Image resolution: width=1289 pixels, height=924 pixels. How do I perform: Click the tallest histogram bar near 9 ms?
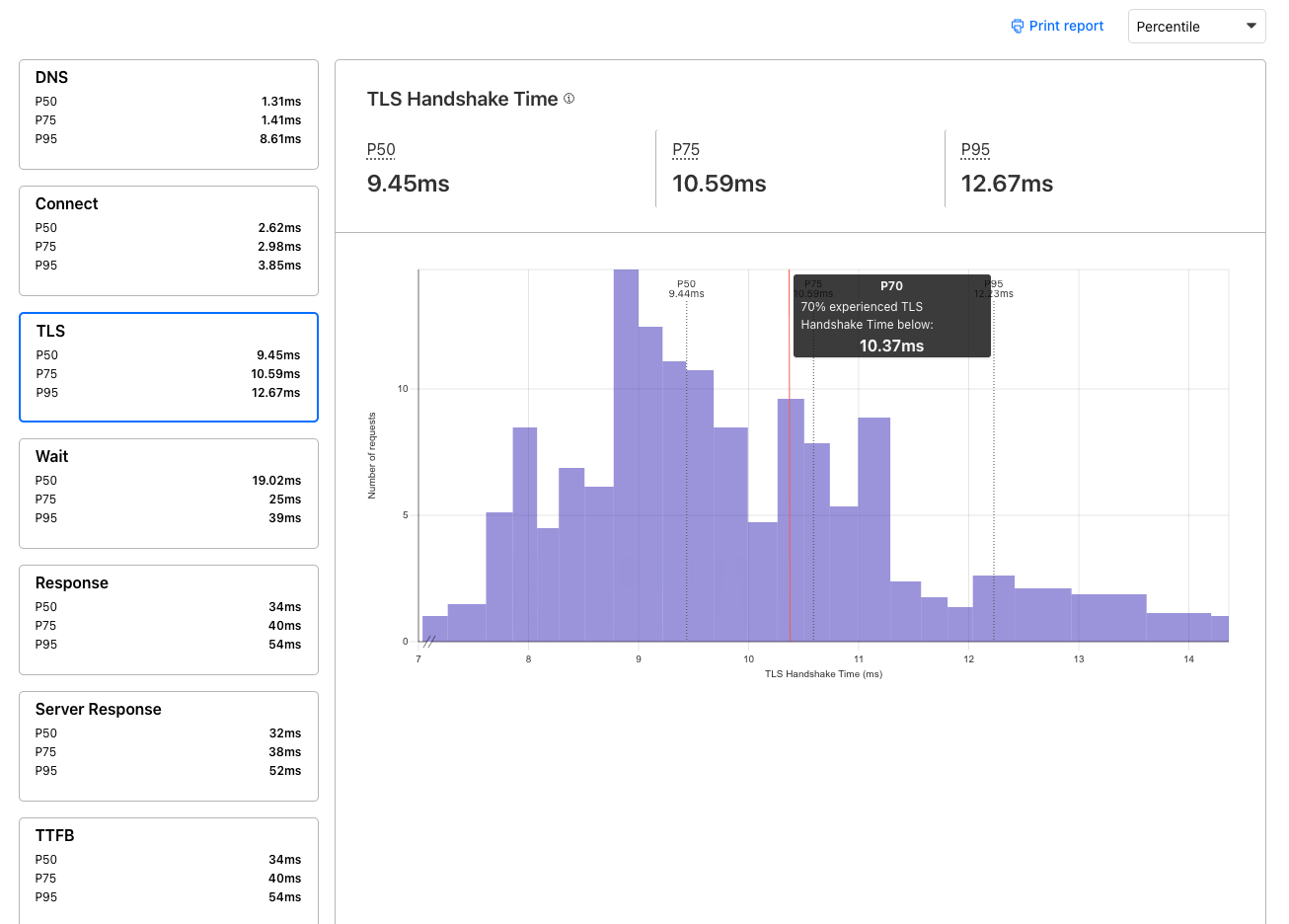tap(626, 454)
